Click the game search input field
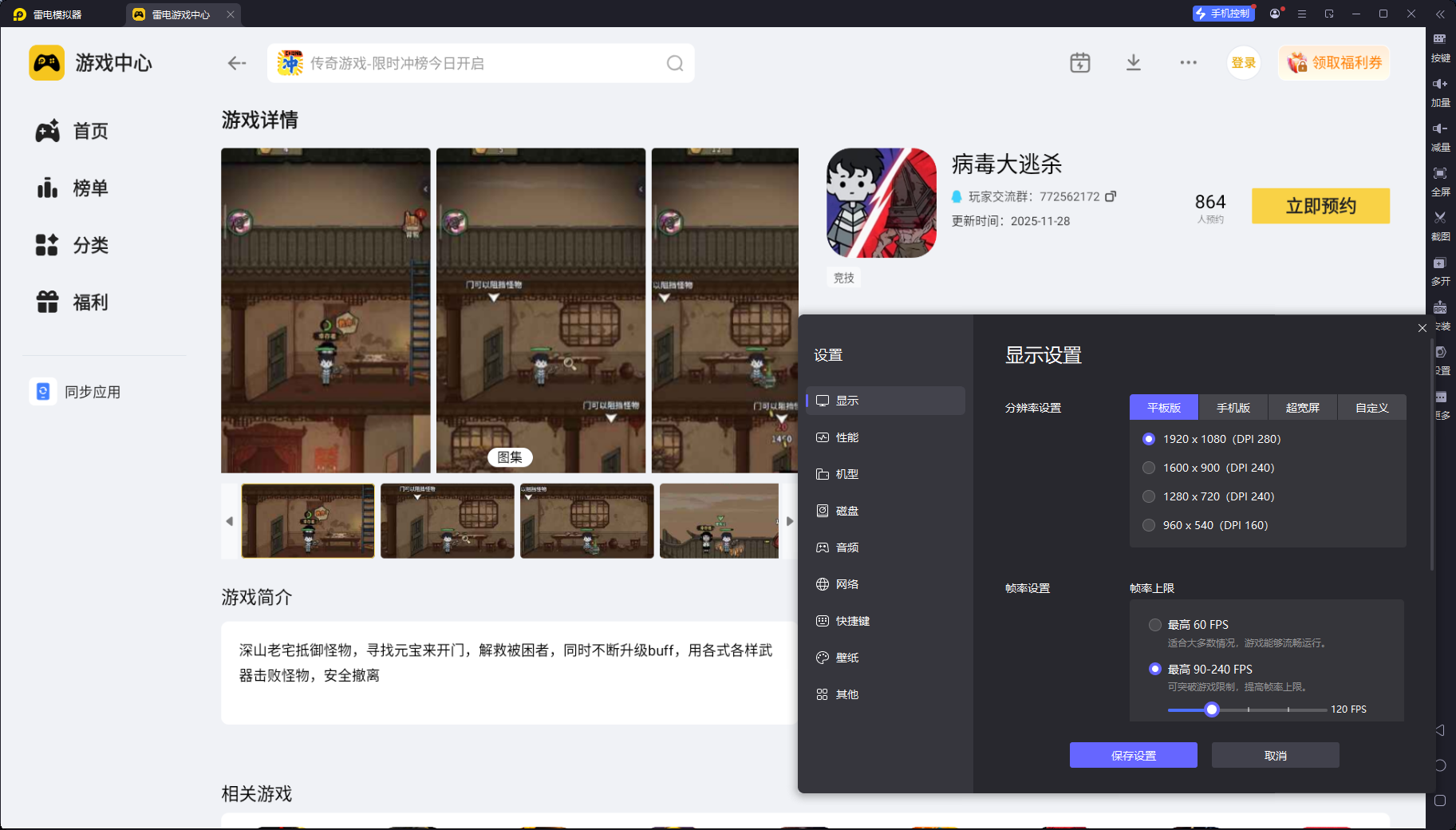Viewport: 1456px width, 830px height. pyautogui.click(x=479, y=62)
